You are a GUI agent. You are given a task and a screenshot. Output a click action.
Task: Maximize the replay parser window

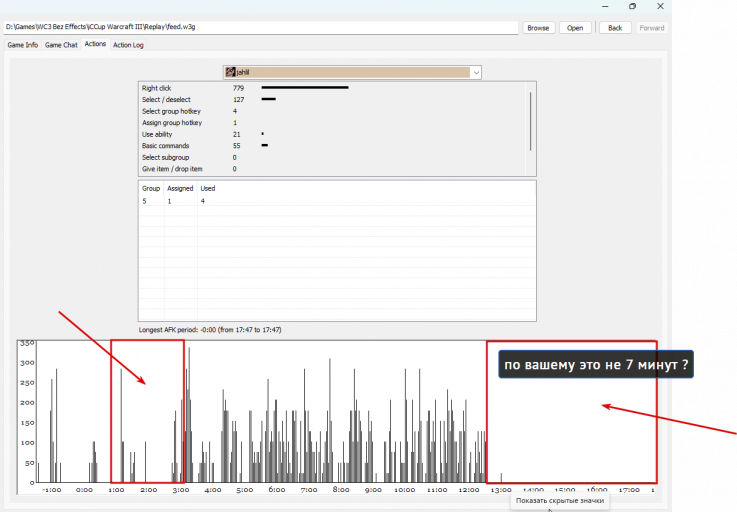(632, 6)
